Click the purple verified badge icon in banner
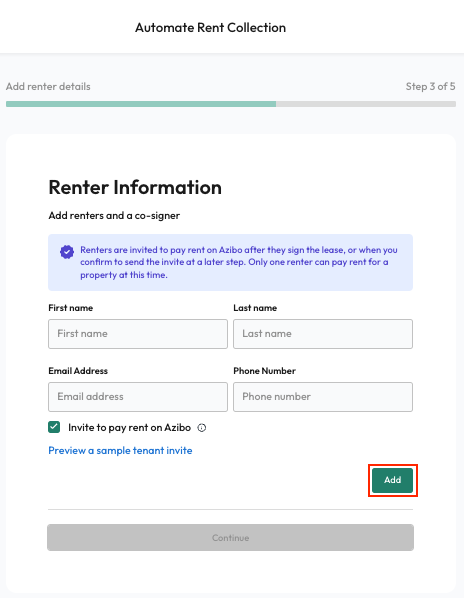The height and width of the screenshot is (598, 464). click(67, 252)
